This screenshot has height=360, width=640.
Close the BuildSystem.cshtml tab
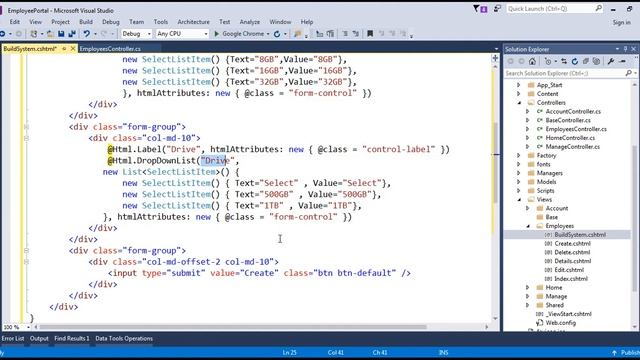click(x=73, y=49)
